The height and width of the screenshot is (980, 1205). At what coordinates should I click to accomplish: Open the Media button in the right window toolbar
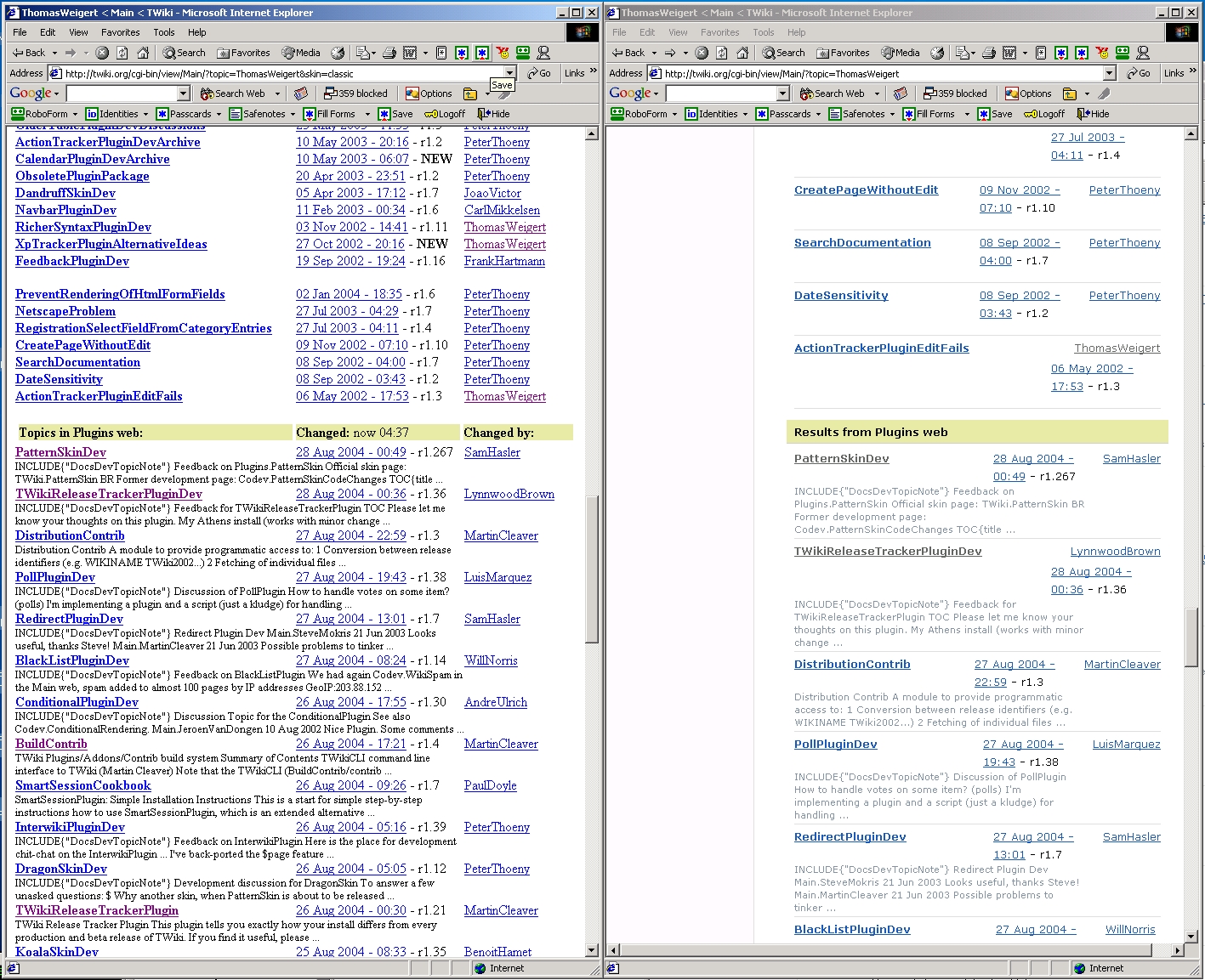pos(901,53)
